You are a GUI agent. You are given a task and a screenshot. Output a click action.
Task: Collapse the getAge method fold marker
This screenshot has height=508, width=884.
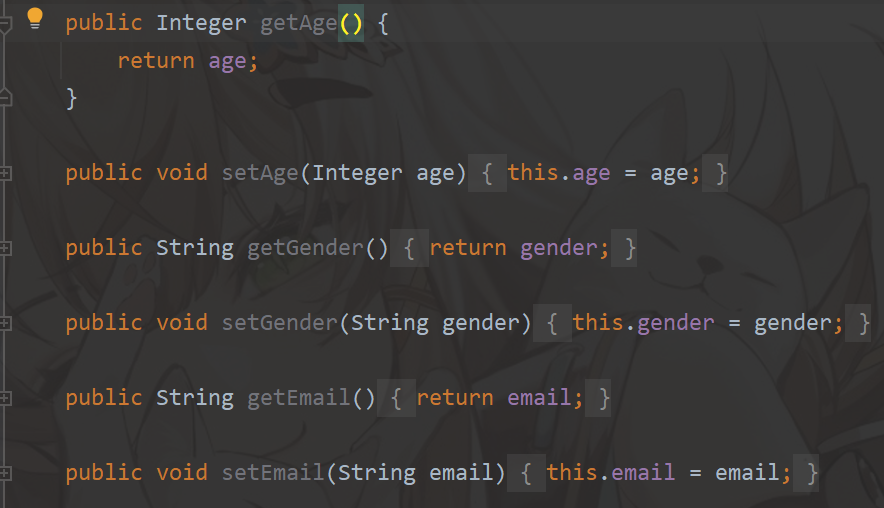point(5,24)
